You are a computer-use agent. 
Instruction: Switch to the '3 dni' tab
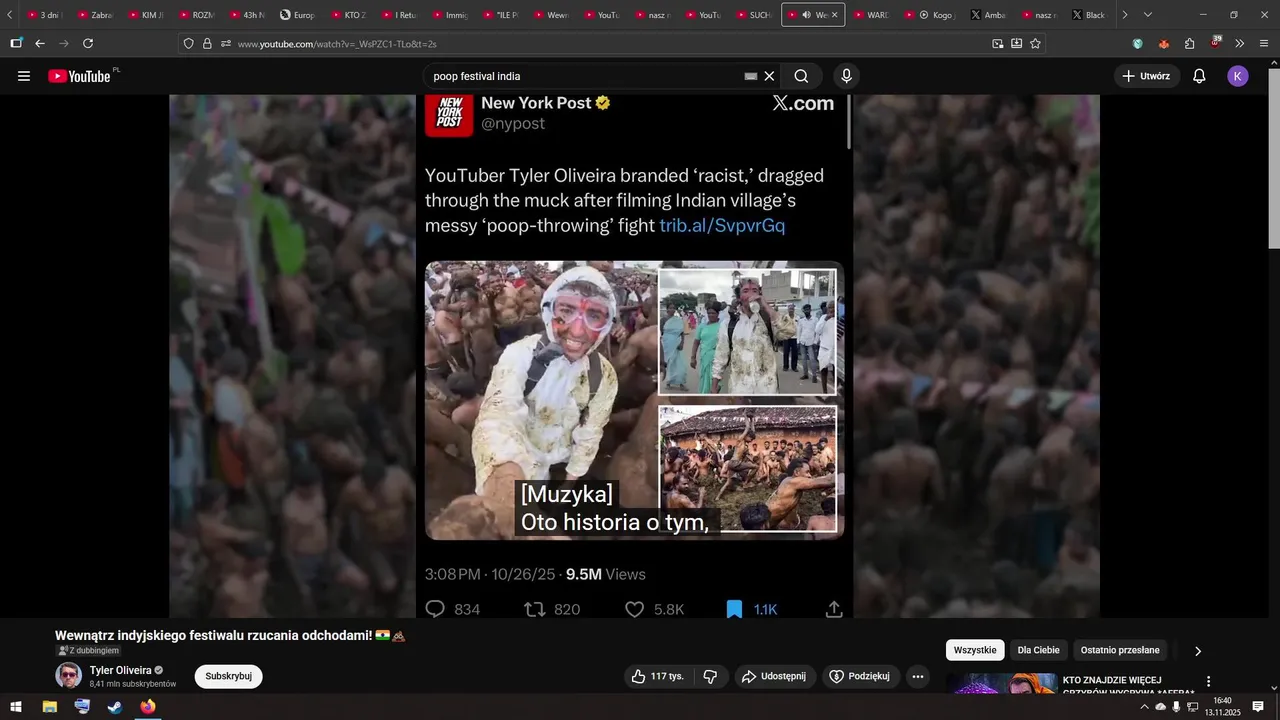[45, 15]
